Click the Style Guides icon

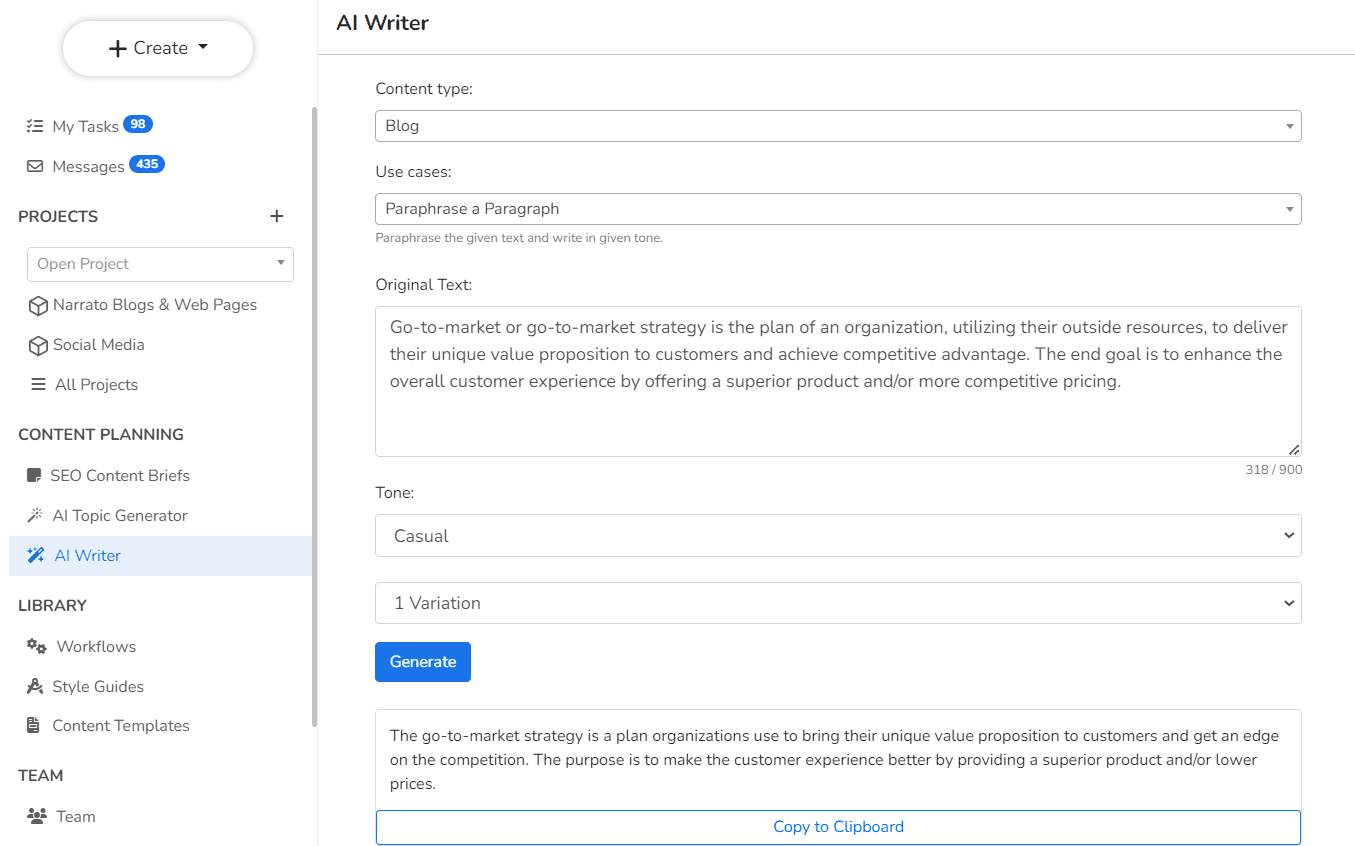35,687
